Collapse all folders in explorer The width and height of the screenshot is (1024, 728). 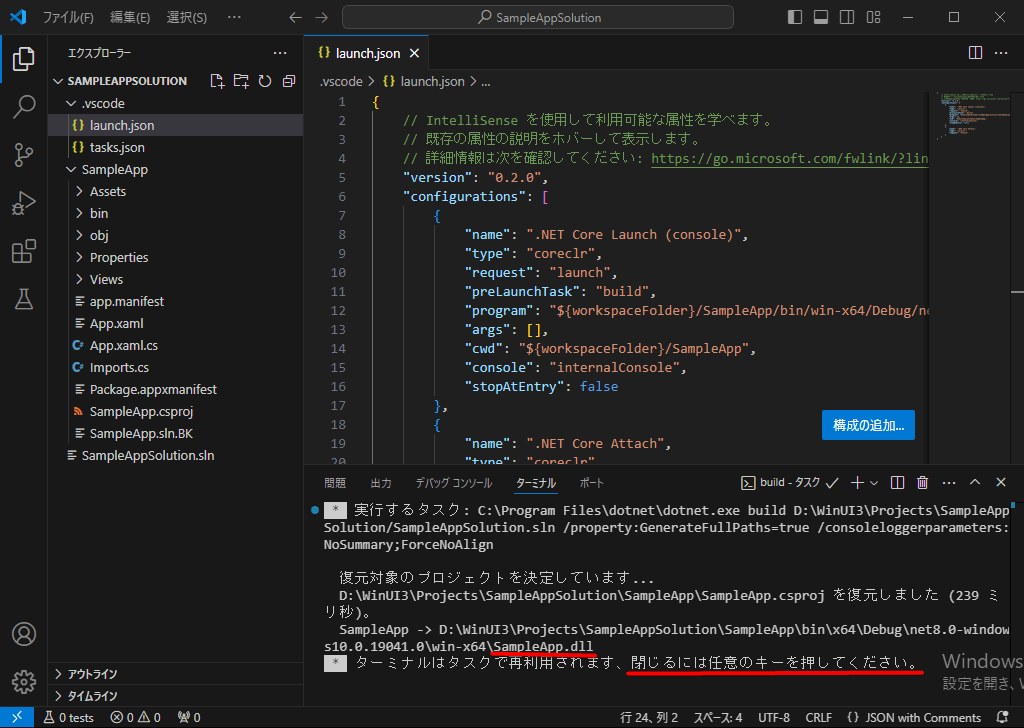[289, 81]
